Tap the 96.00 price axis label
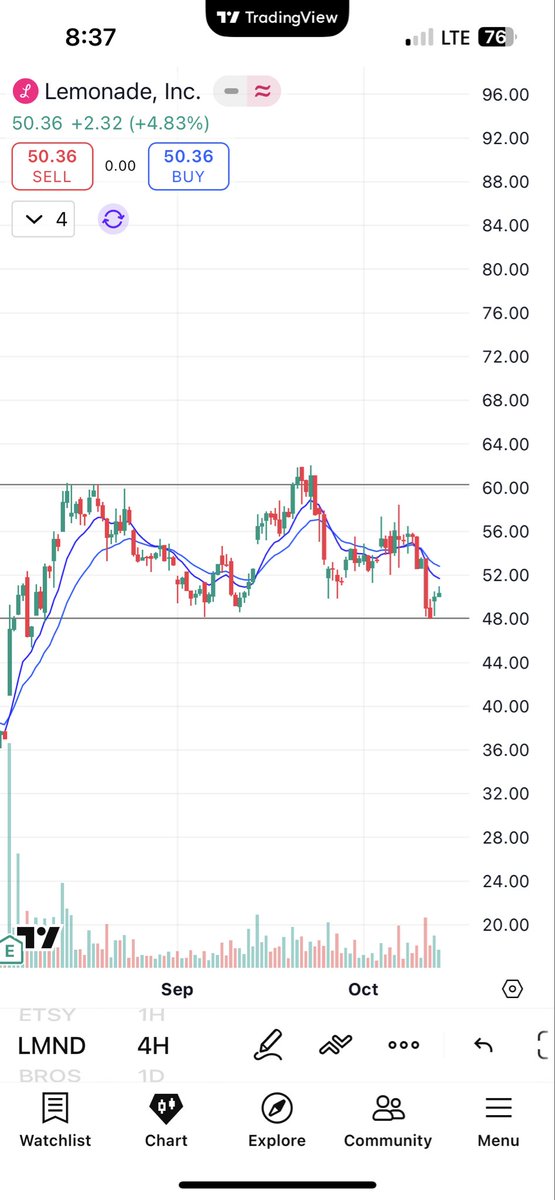 coord(505,95)
